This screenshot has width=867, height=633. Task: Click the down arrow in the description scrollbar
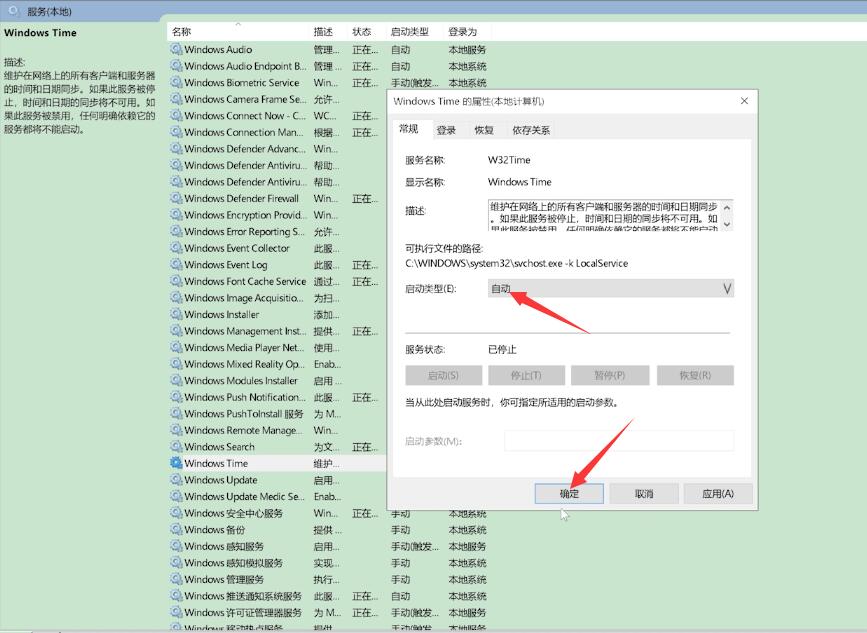coord(727,224)
